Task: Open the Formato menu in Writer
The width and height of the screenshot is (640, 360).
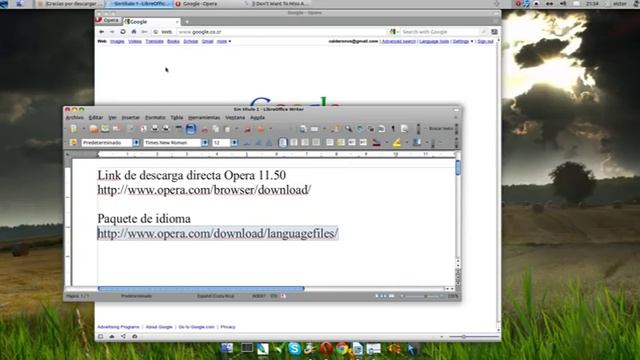Action: (155, 118)
